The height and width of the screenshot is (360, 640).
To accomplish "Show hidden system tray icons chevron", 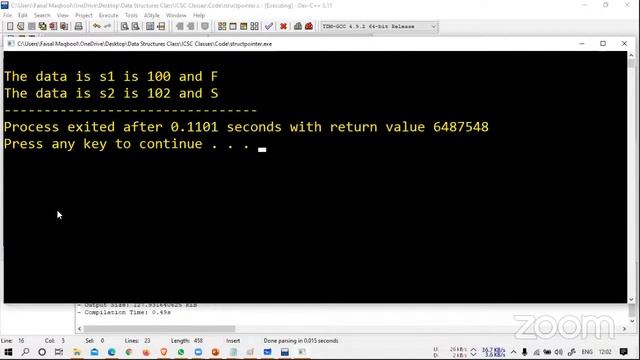I will point(513,352).
